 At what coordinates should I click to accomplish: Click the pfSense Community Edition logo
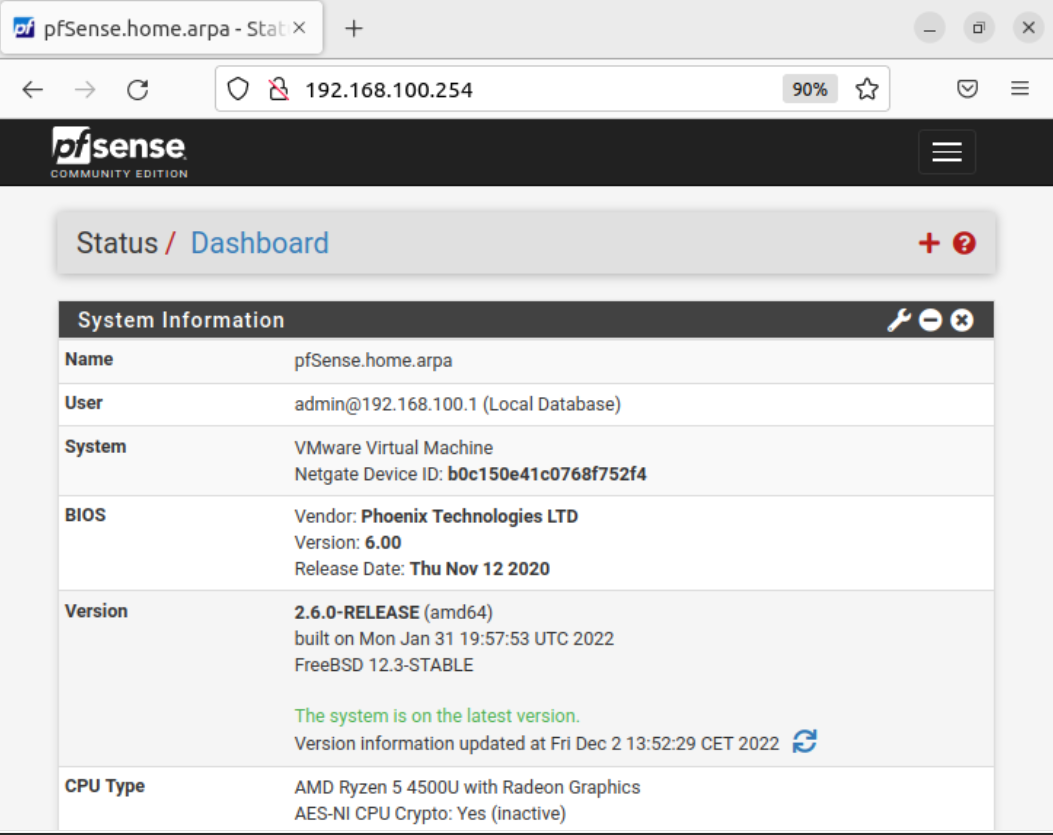tap(119, 152)
